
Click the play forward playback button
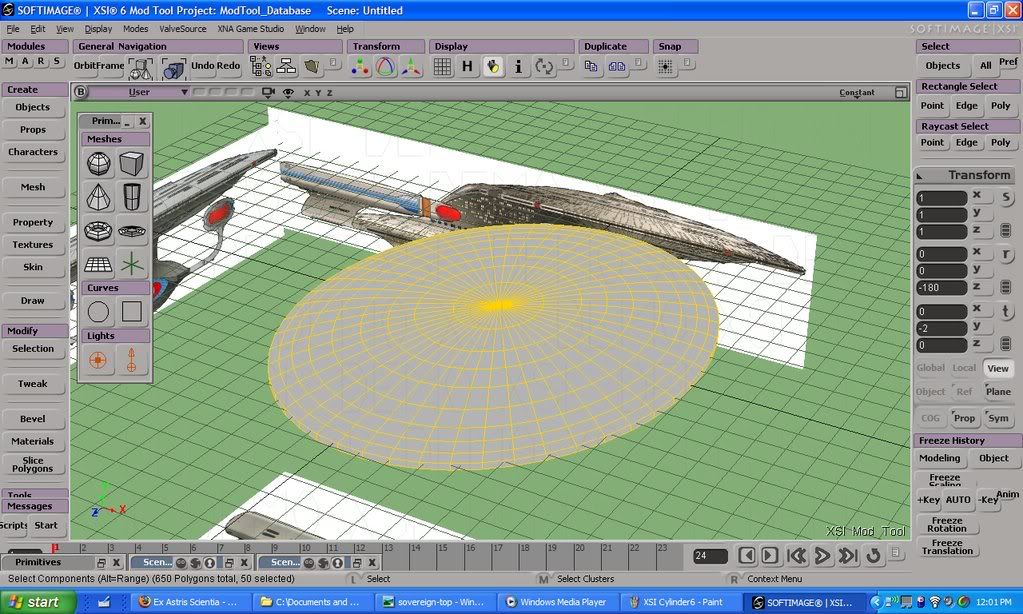click(822, 555)
